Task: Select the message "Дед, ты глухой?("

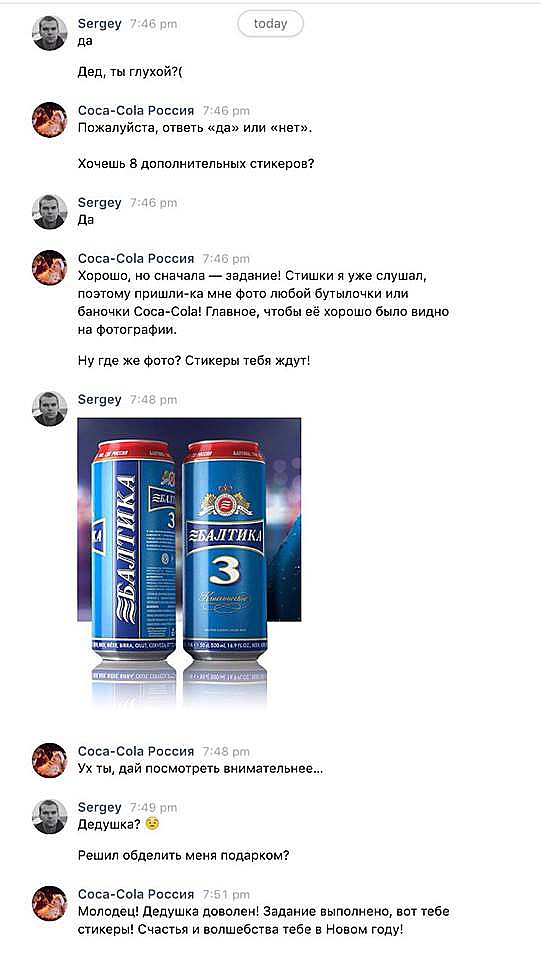Action: coord(130,72)
